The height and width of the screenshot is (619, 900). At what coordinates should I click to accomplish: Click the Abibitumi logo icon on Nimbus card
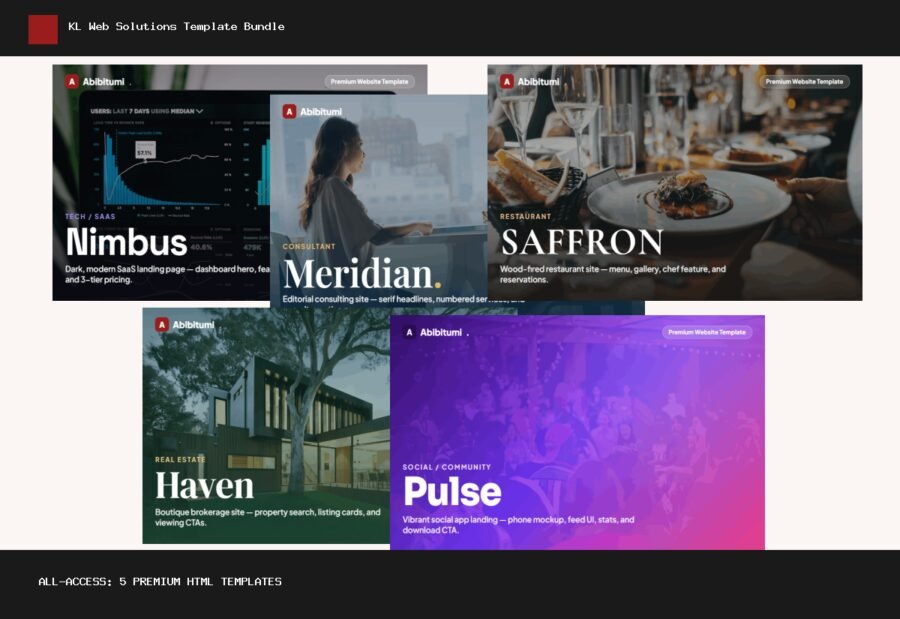point(72,82)
